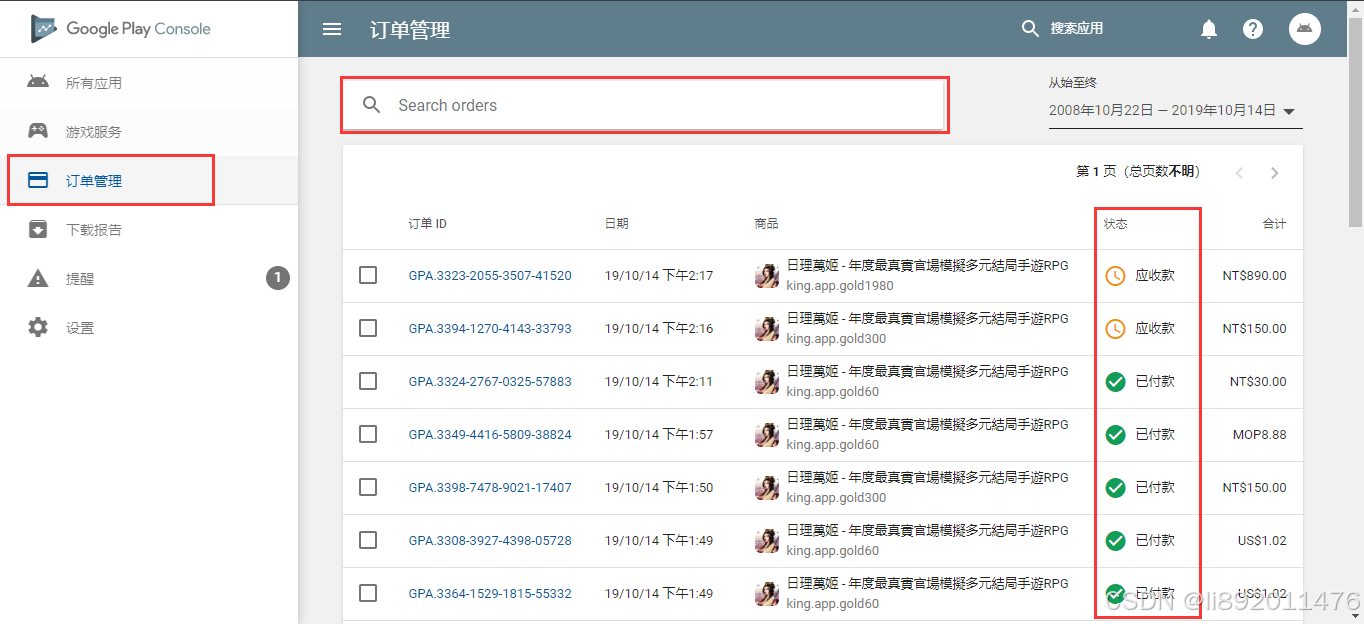1364x624 pixels.
Task: Click the pending clock icon for NT$890.00 order
Action: [1116, 275]
